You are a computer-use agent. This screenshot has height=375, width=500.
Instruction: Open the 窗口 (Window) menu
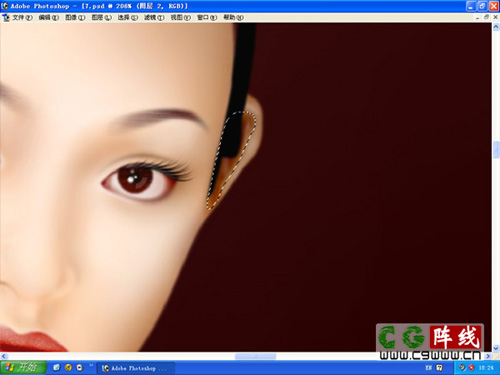point(207,17)
